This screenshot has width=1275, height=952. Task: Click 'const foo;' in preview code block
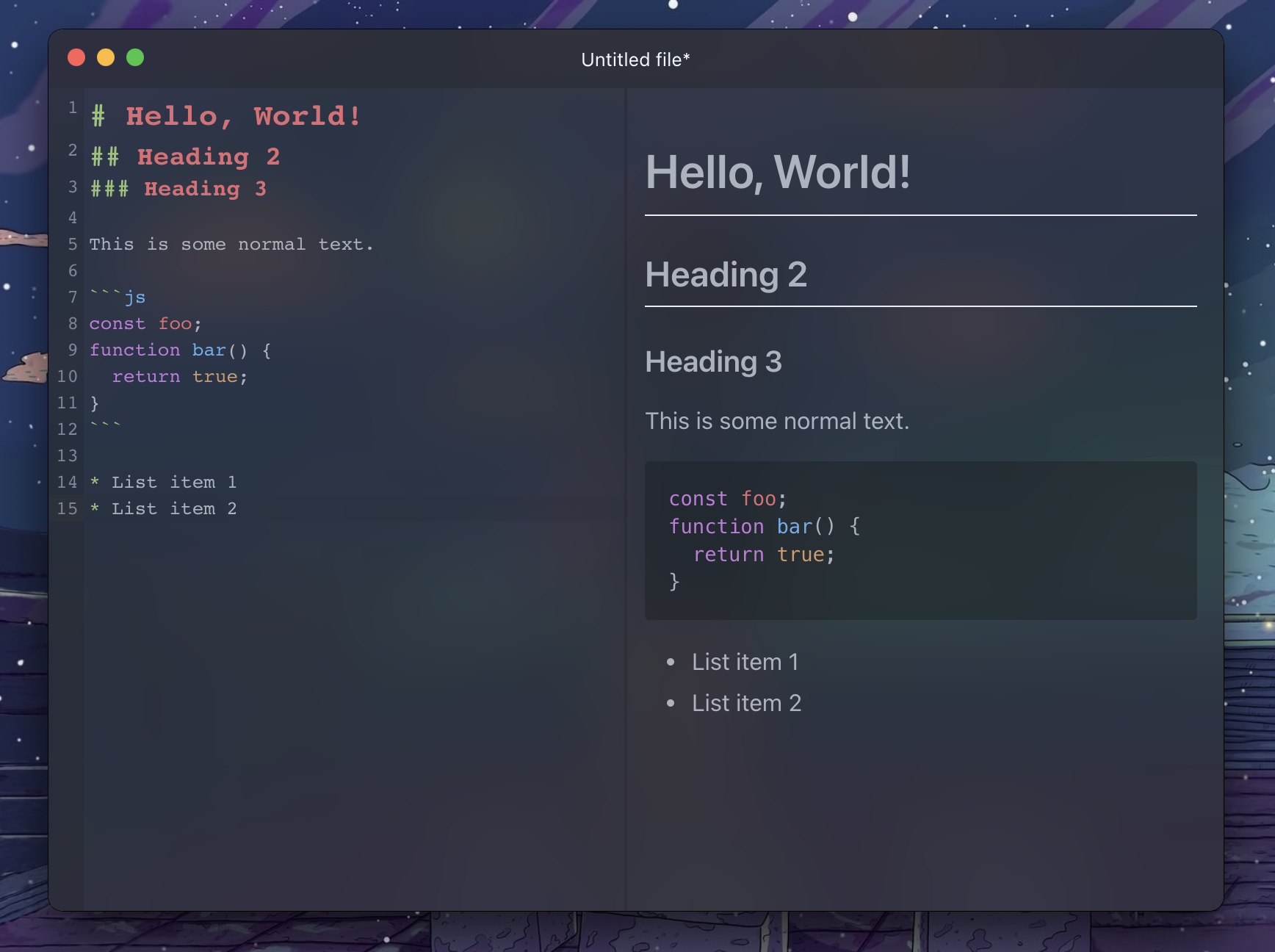[x=728, y=499]
